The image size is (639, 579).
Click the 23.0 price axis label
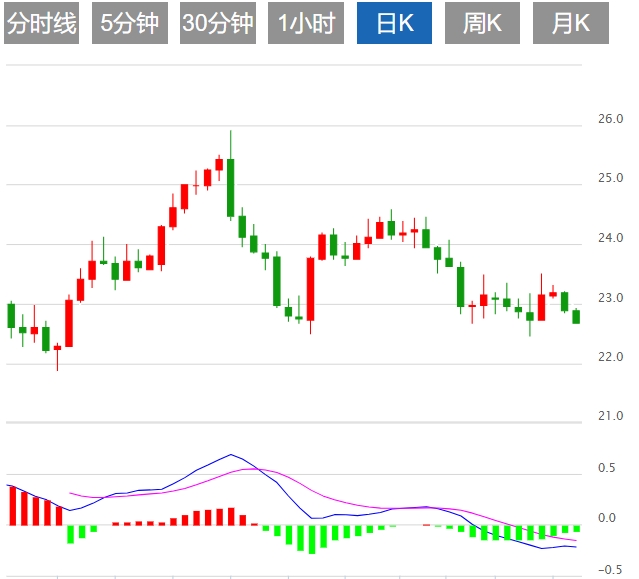point(610,298)
